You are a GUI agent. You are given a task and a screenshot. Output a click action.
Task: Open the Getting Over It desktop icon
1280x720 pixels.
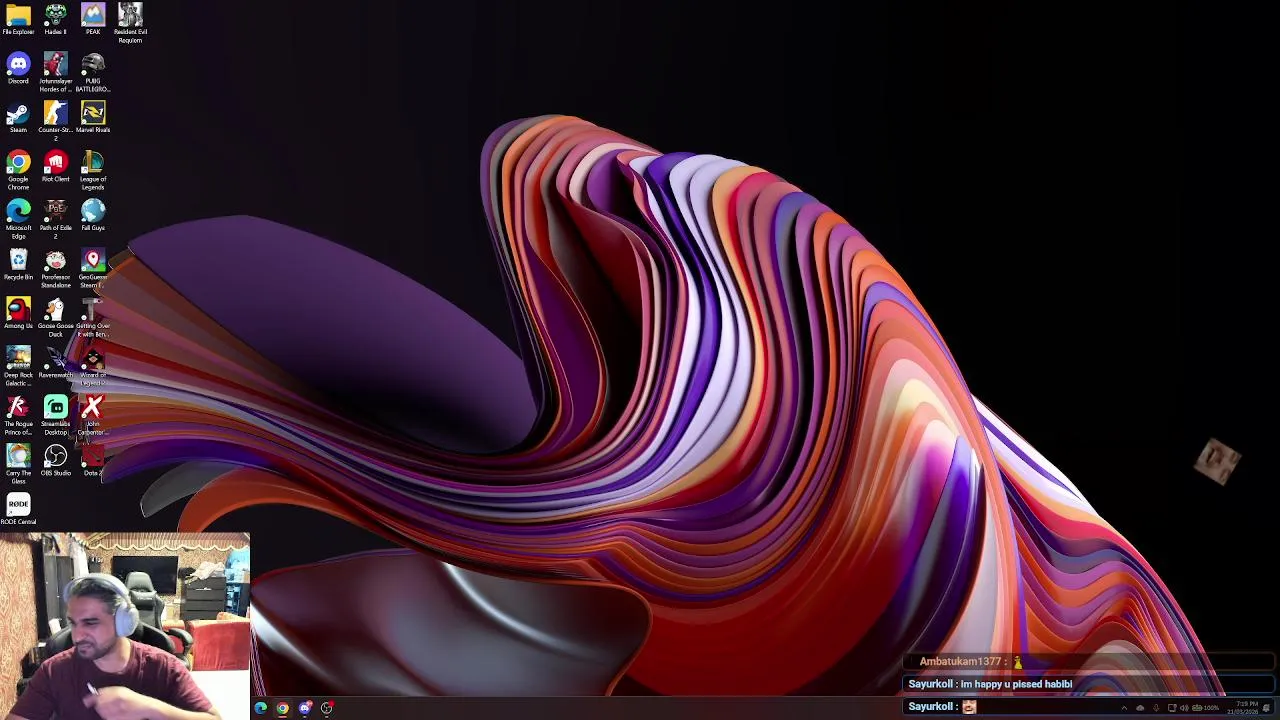[x=93, y=317]
